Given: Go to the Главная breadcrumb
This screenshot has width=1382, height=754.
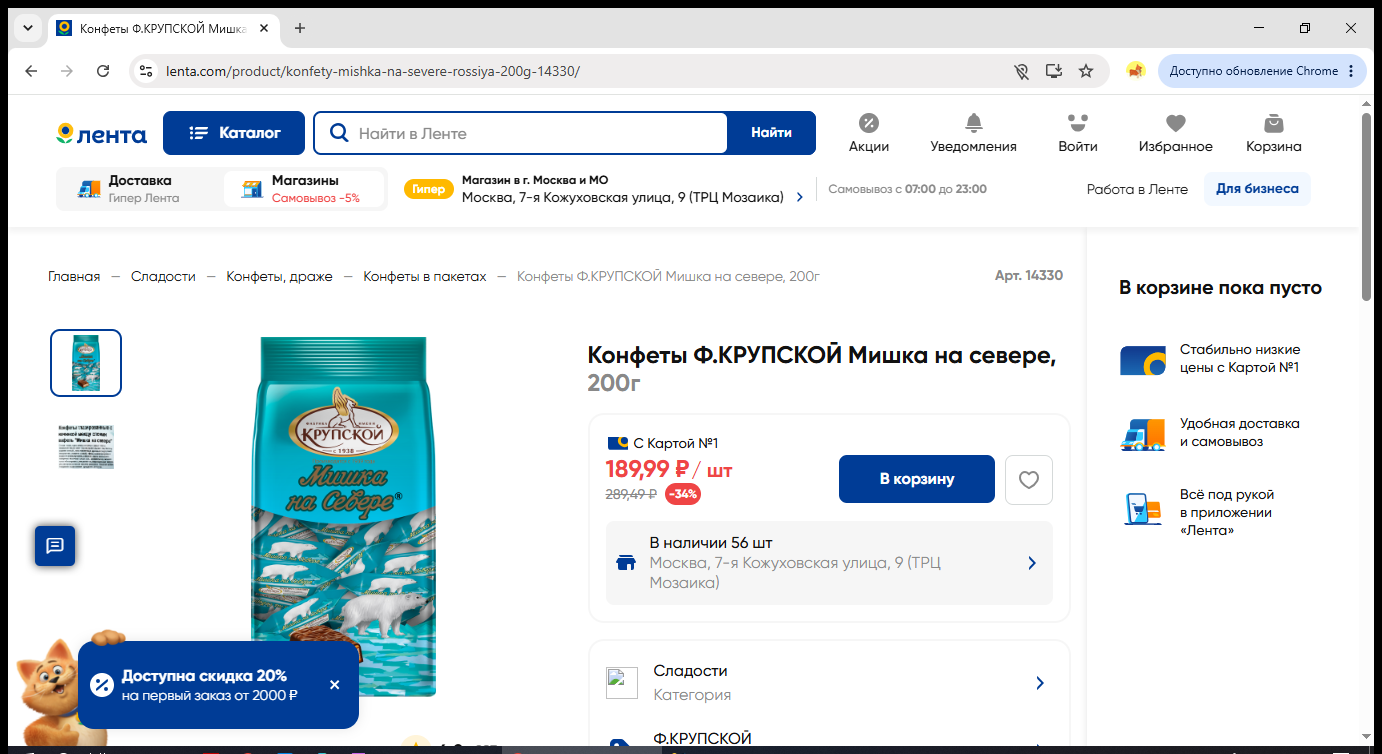Looking at the screenshot, I should pos(74,276).
